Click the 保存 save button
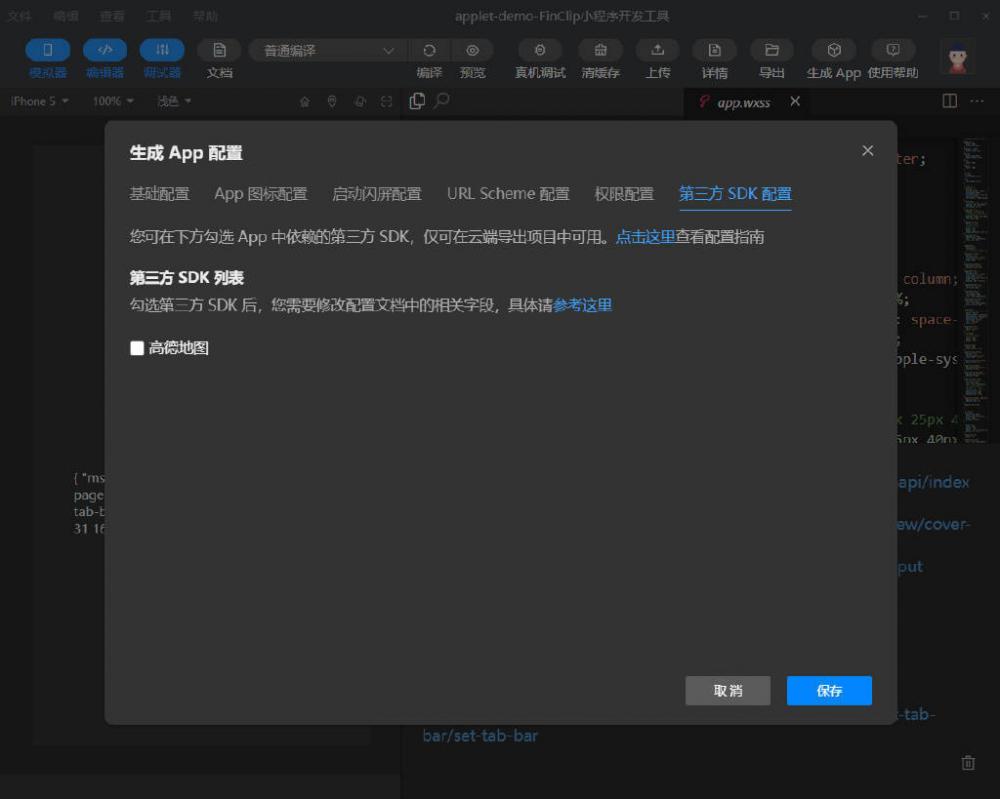Screen dimensions: 1000x799 click(829, 691)
